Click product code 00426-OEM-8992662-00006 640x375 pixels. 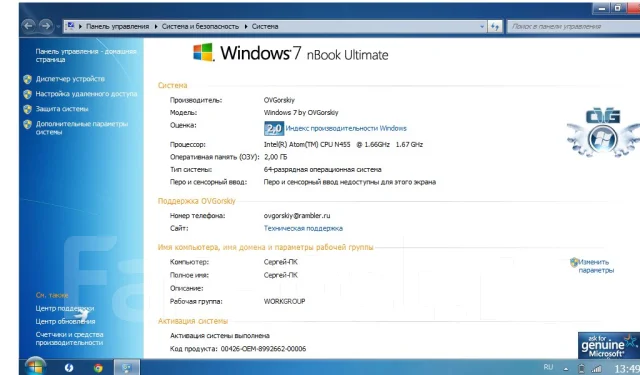point(263,349)
